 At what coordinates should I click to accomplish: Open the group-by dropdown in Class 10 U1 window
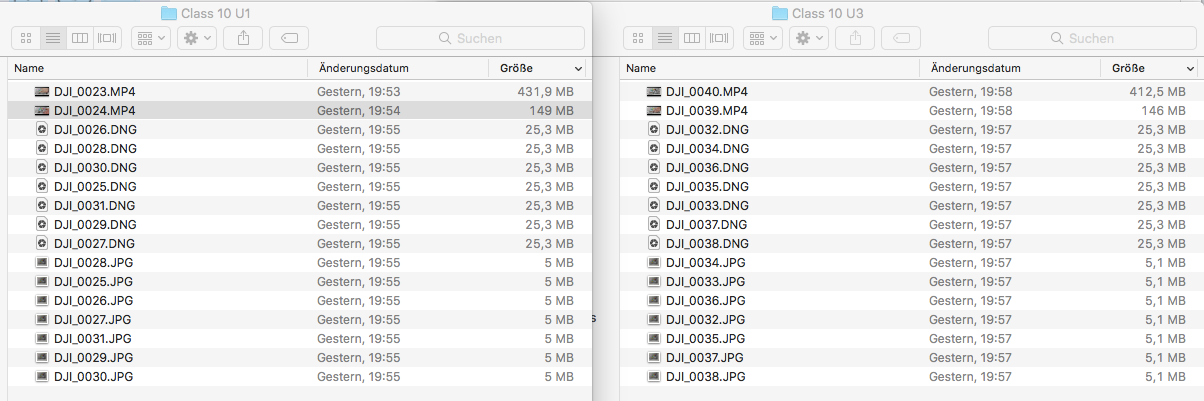(x=151, y=38)
